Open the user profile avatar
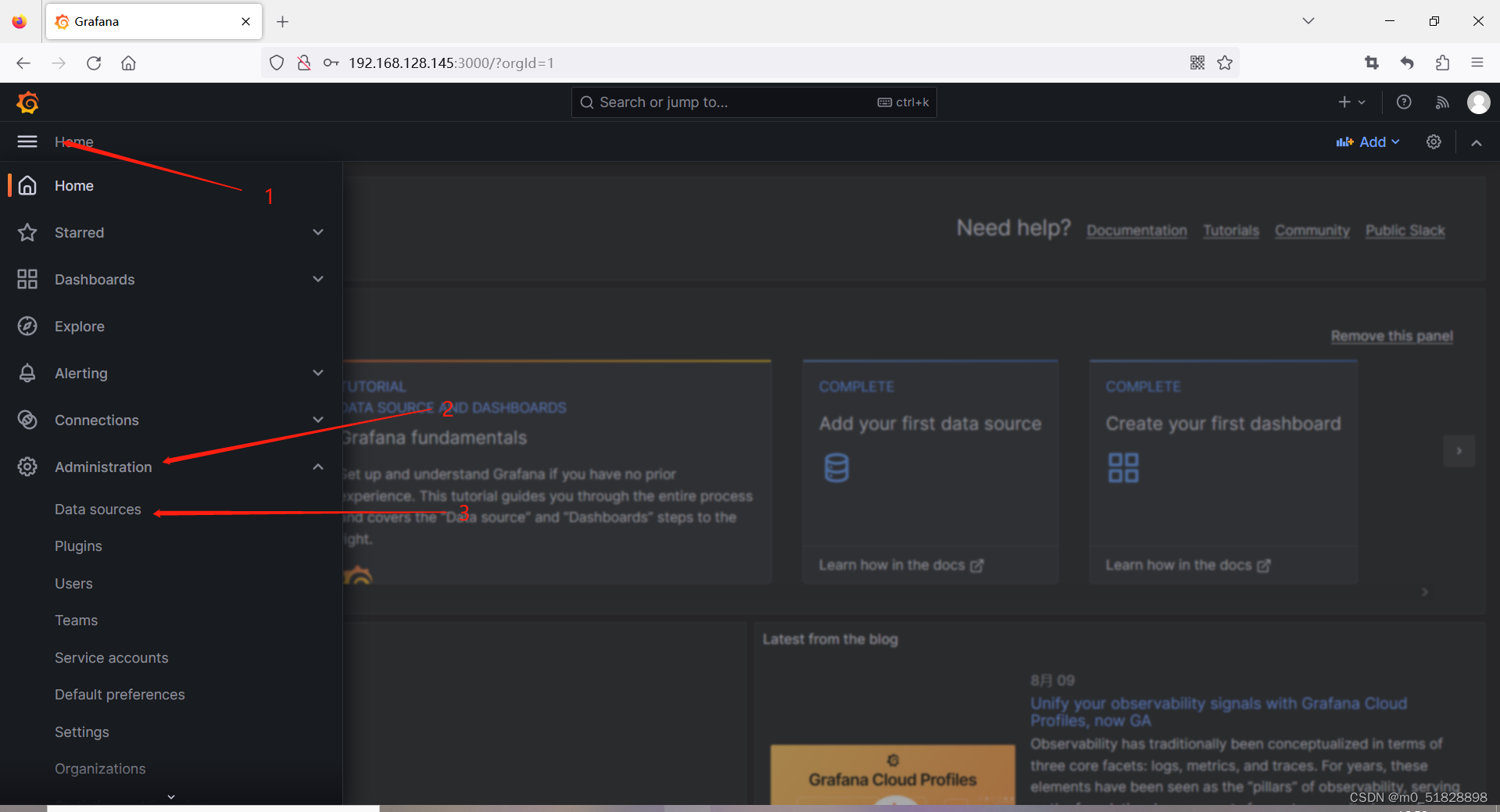This screenshot has width=1500, height=812. pyautogui.click(x=1478, y=102)
